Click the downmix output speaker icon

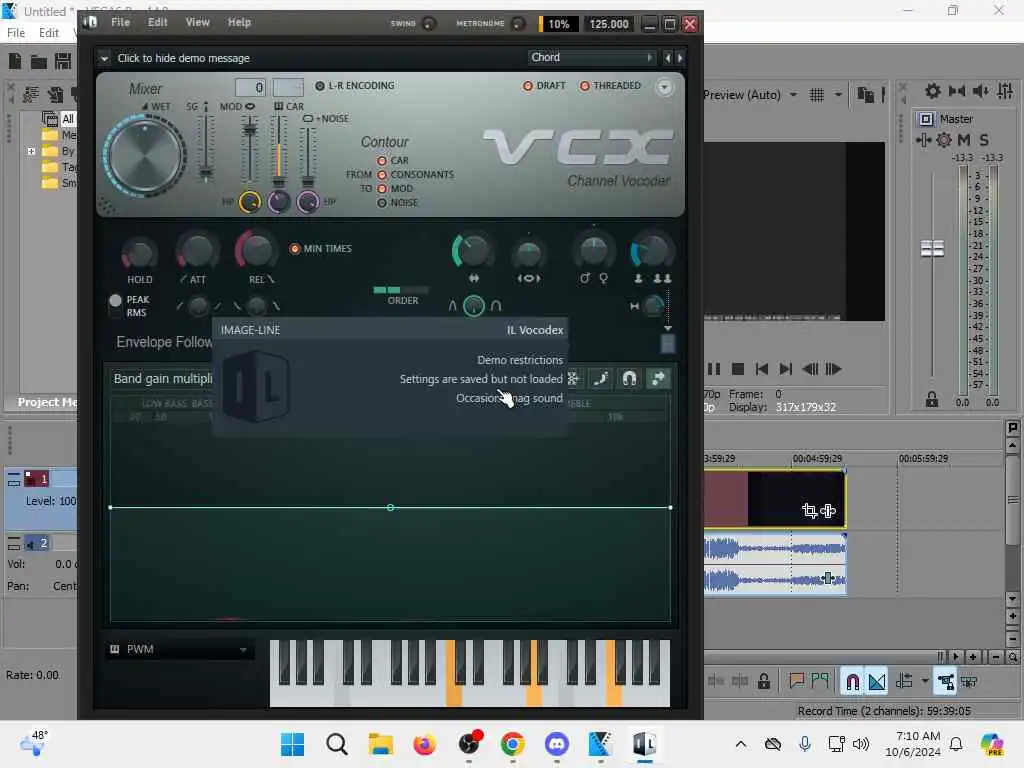point(981,91)
